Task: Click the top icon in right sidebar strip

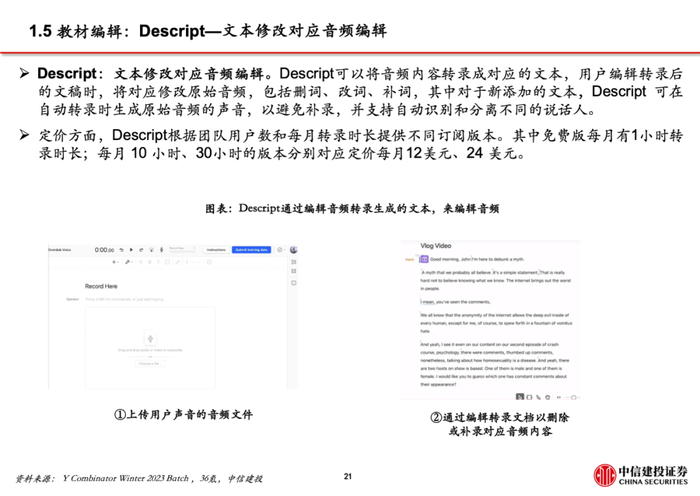Action: pyautogui.click(x=294, y=262)
